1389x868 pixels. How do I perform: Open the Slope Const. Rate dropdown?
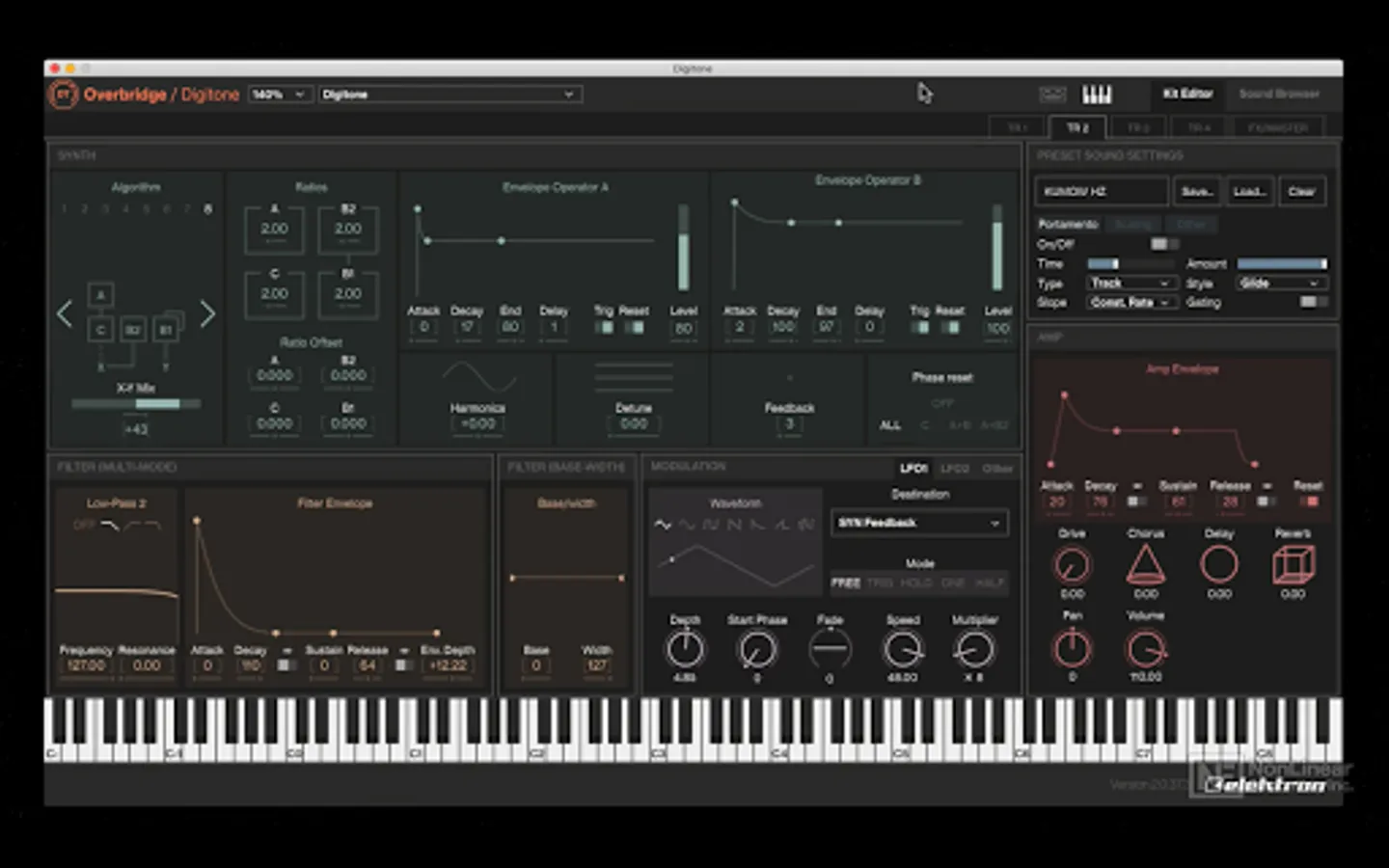coord(1130,302)
